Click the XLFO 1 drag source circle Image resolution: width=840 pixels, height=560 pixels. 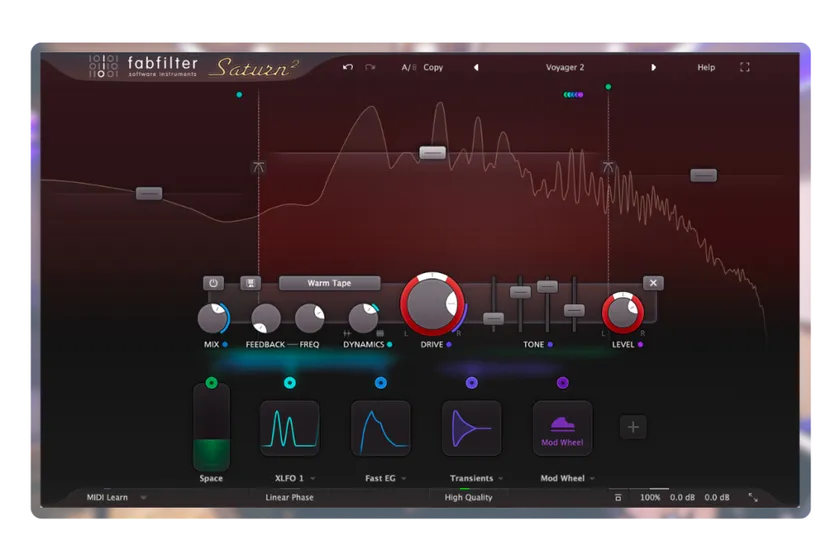point(290,383)
